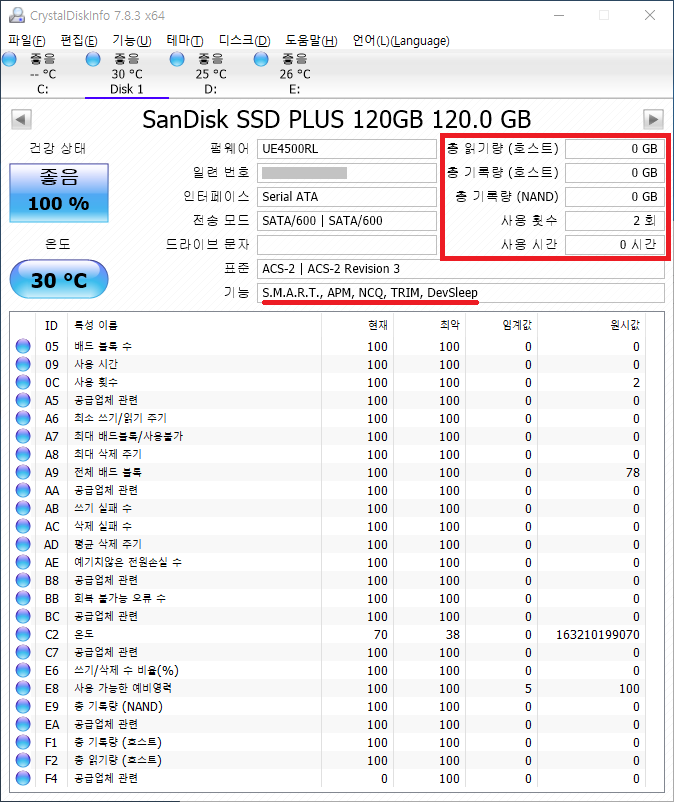The image size is (674, 802).
Task: Click the CrystalDiskInfo app icon in title bar
Action: click(16, 15)
